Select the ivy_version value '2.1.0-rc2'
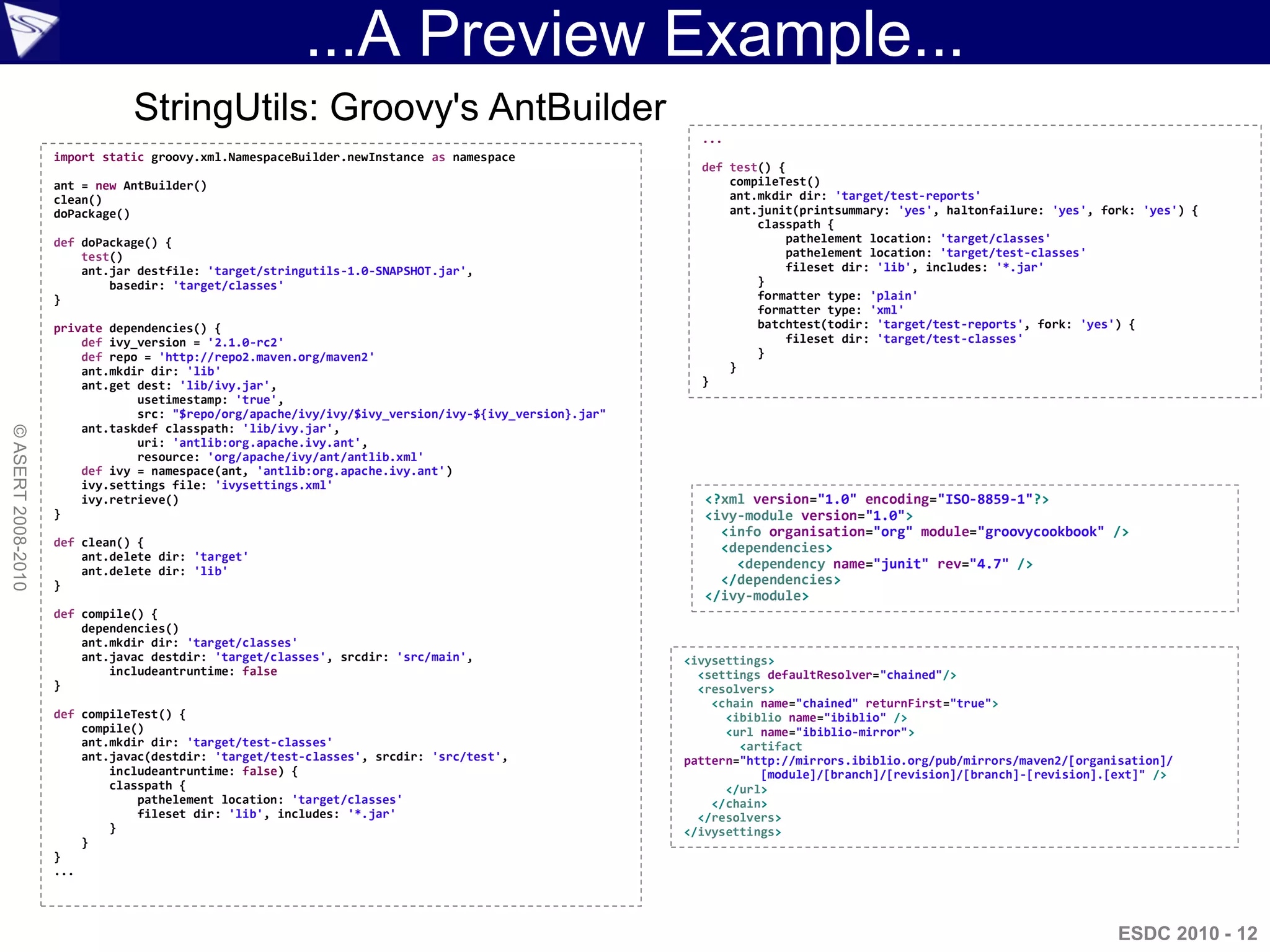Viewport: 1270px width, 952px height. pyautogui.click(x=246, y=343)
